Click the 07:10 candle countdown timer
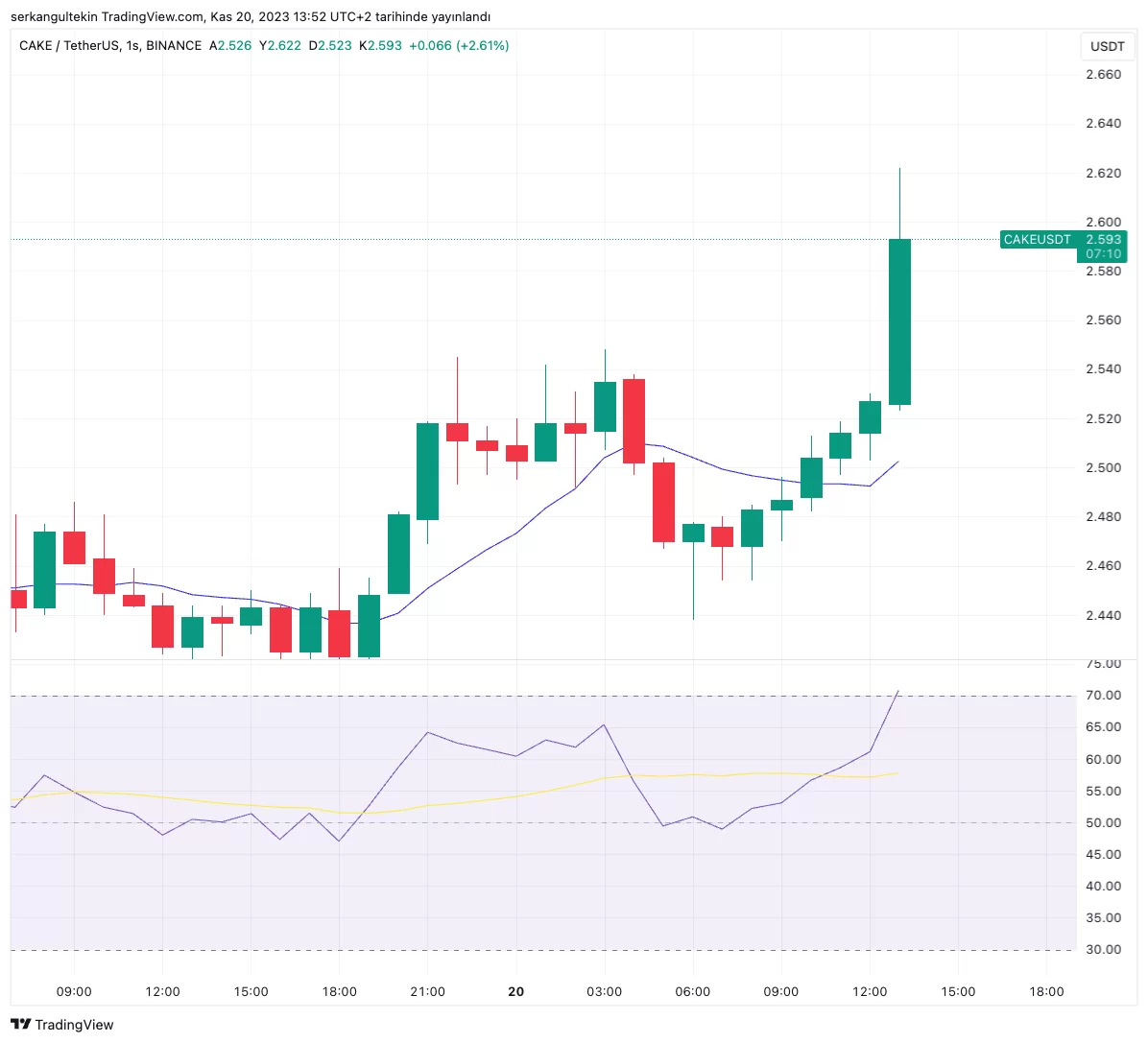Viewport: 1148px width, 1043px height. (x=1103, y=254)
